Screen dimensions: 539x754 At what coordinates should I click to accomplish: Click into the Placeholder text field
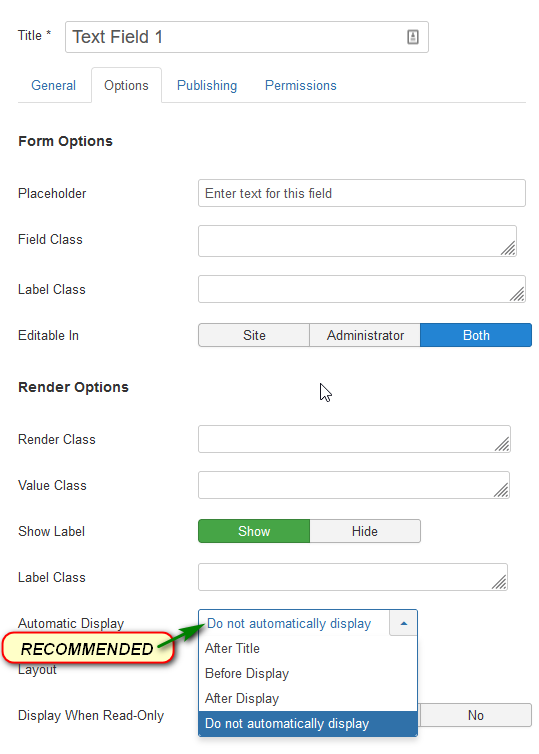362,193
